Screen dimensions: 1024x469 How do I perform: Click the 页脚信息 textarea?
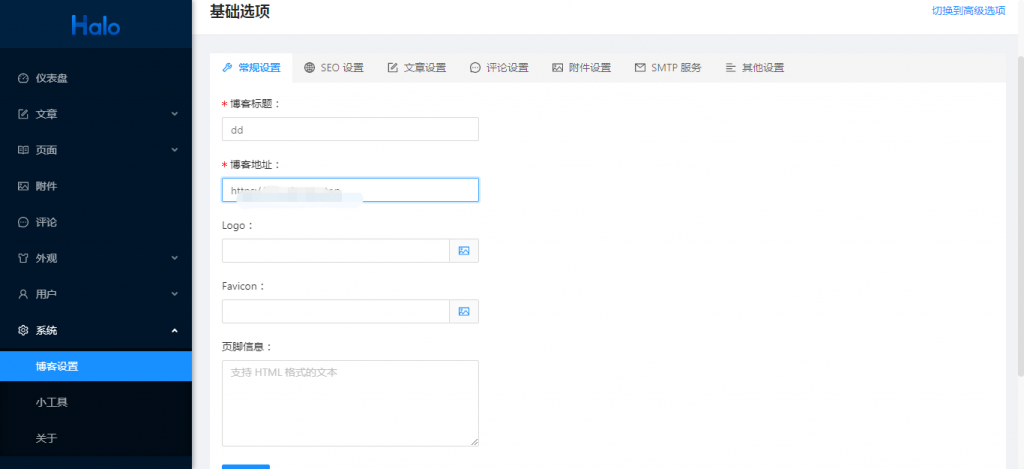350,404
